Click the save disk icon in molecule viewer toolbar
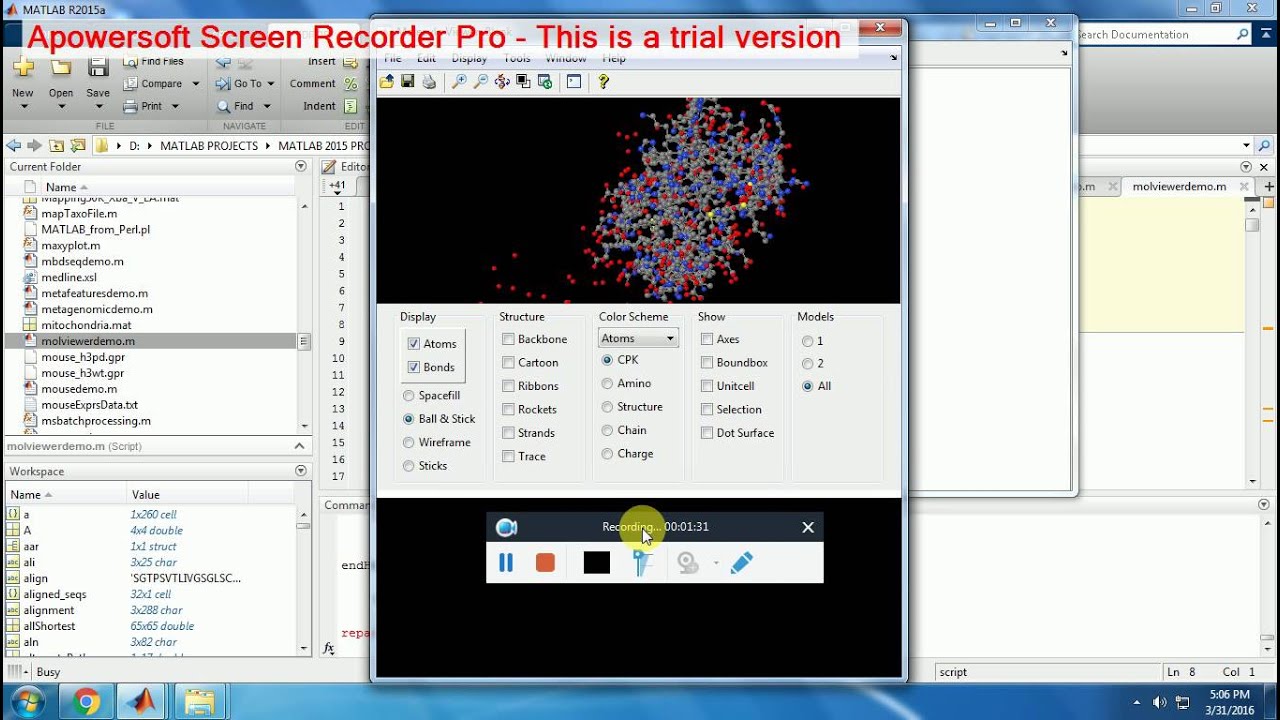This screenshot has width=1280, height=720. 408,82
